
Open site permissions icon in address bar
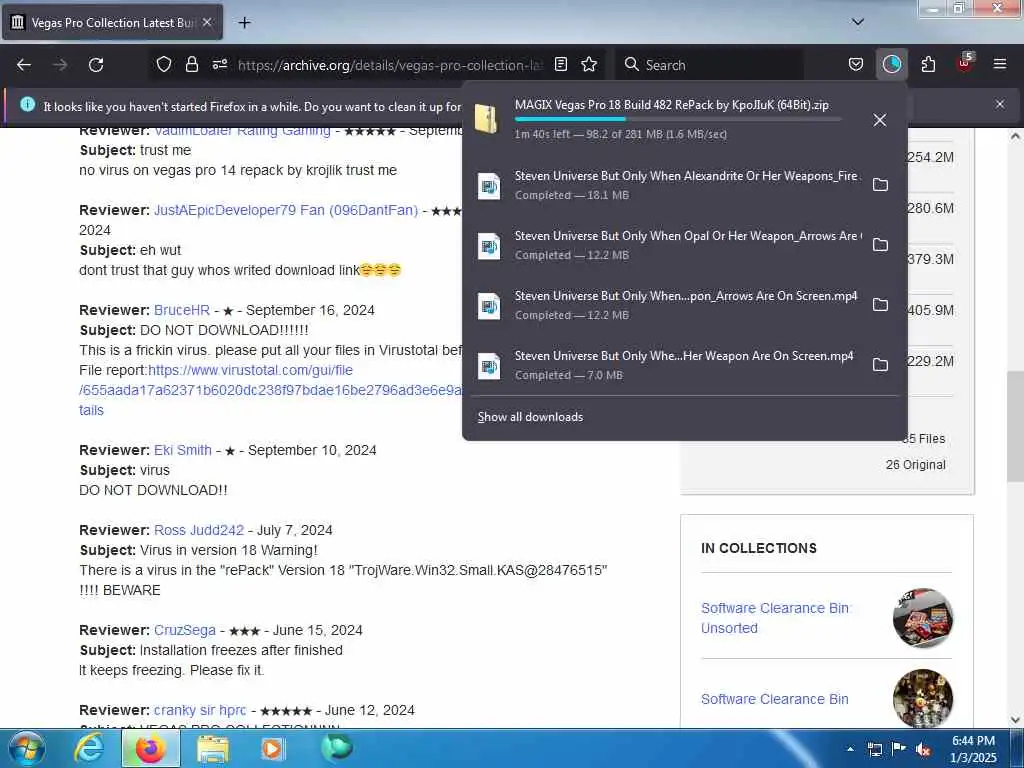pos(219,65)
